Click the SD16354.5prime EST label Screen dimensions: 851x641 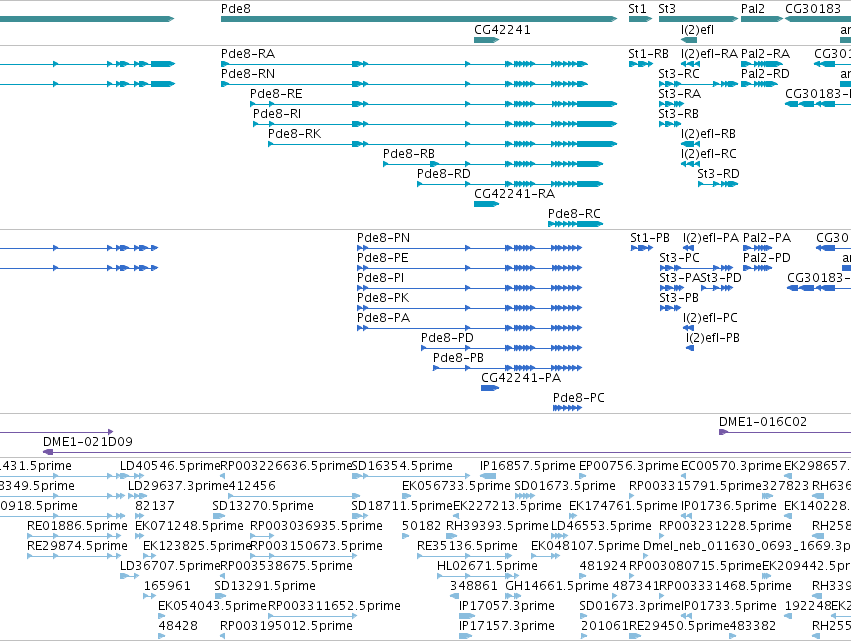402,466
